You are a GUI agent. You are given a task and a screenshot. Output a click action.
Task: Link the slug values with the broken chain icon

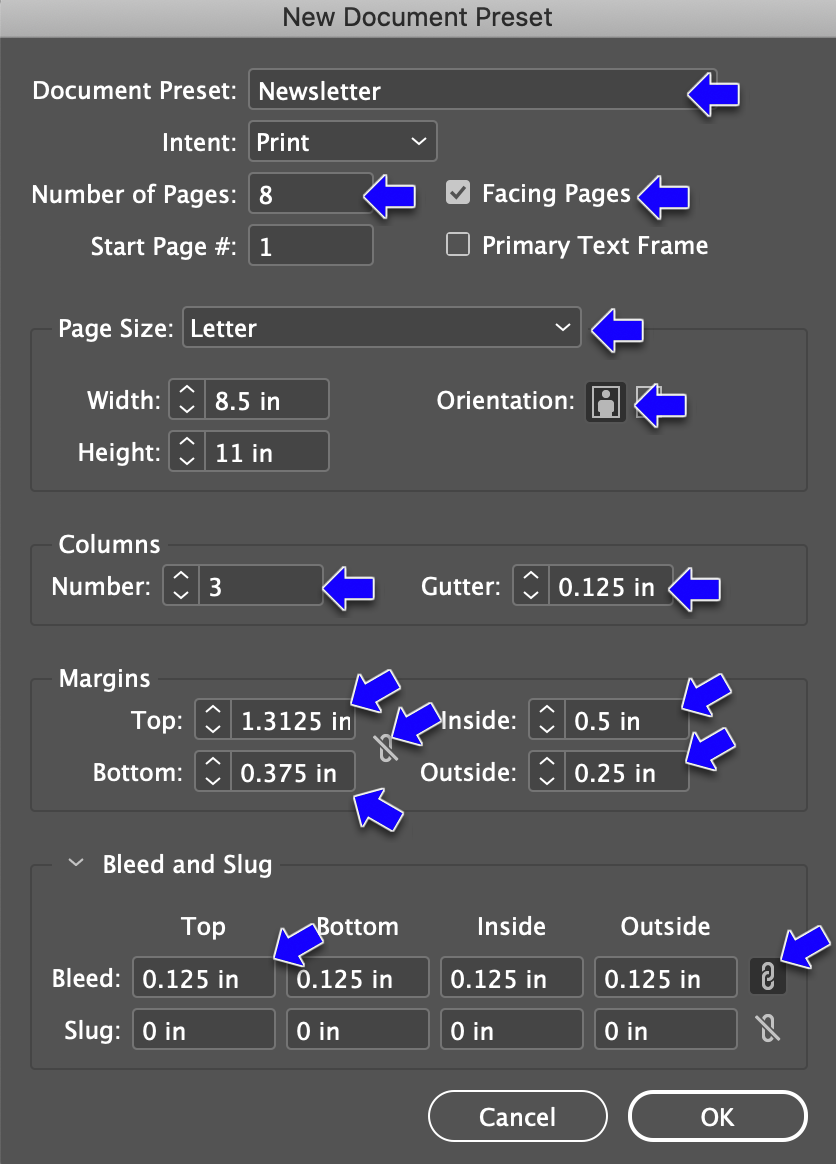tap(768, 1028)
